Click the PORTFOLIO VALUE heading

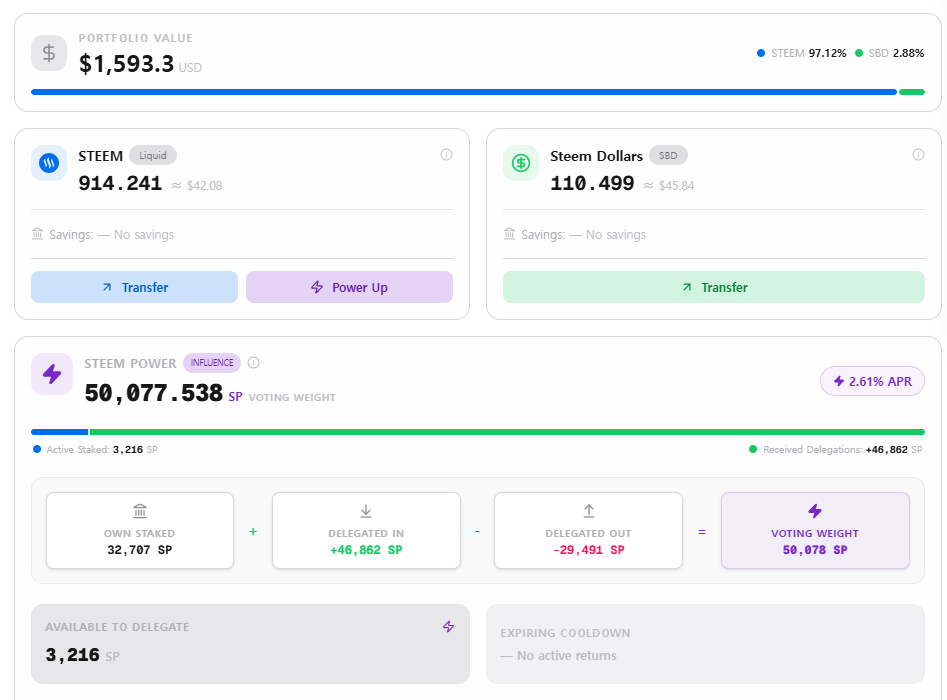136,38
